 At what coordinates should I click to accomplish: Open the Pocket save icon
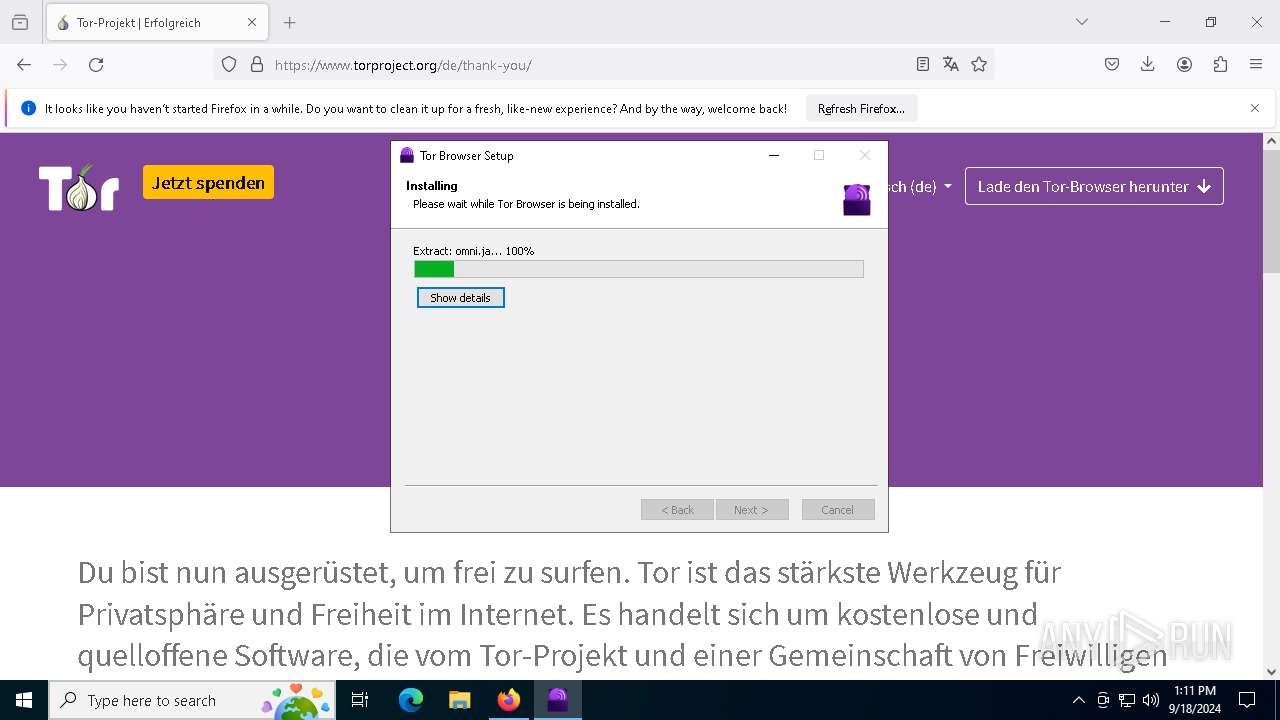(x=1112, y=65)
